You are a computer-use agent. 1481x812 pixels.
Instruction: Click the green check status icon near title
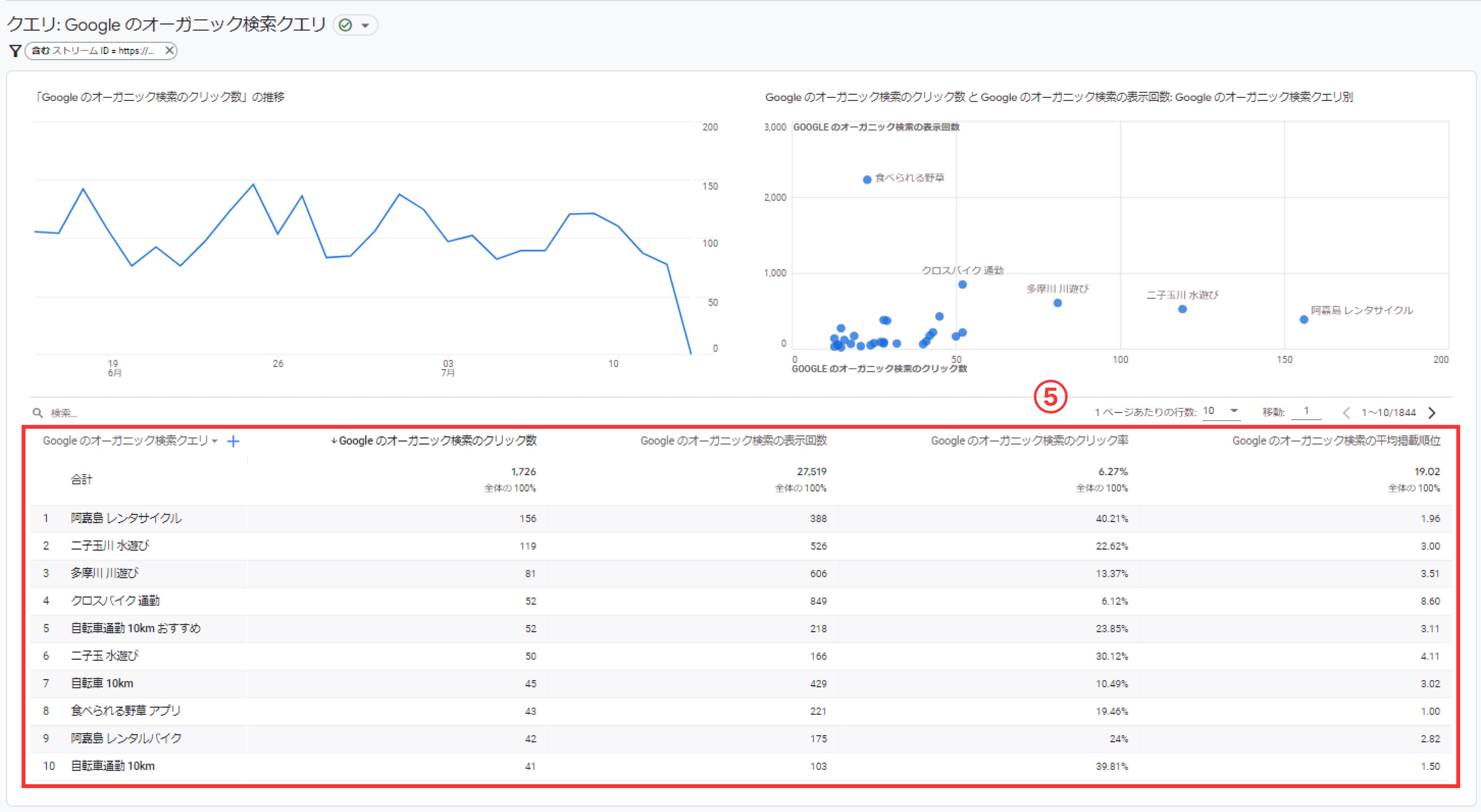346,25
